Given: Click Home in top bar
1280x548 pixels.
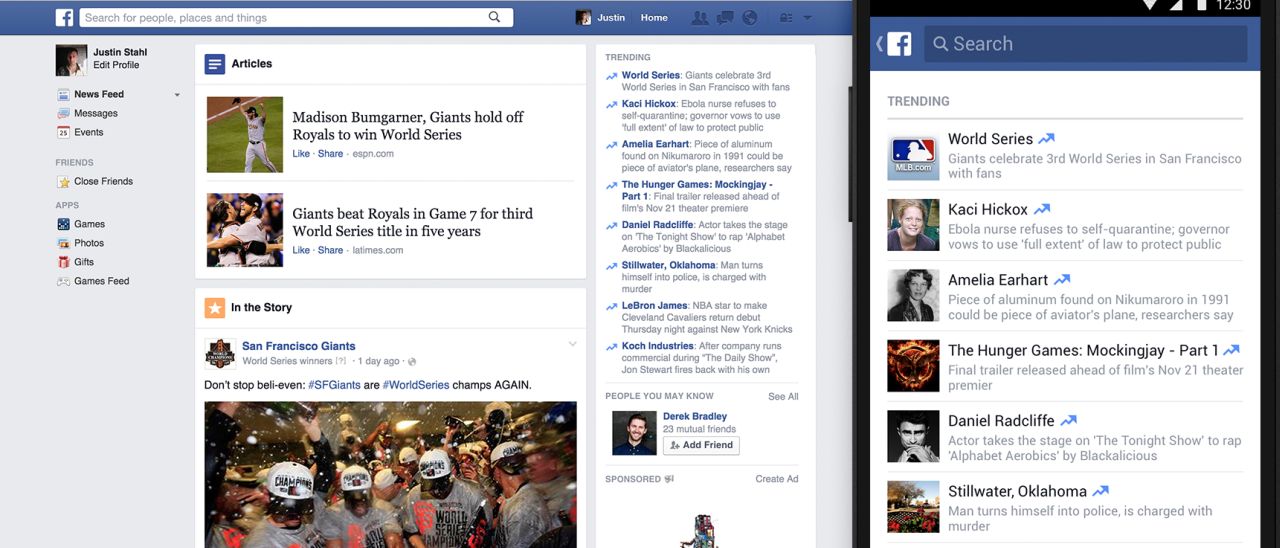Looking at the screenshot, I should click(654, 18).
